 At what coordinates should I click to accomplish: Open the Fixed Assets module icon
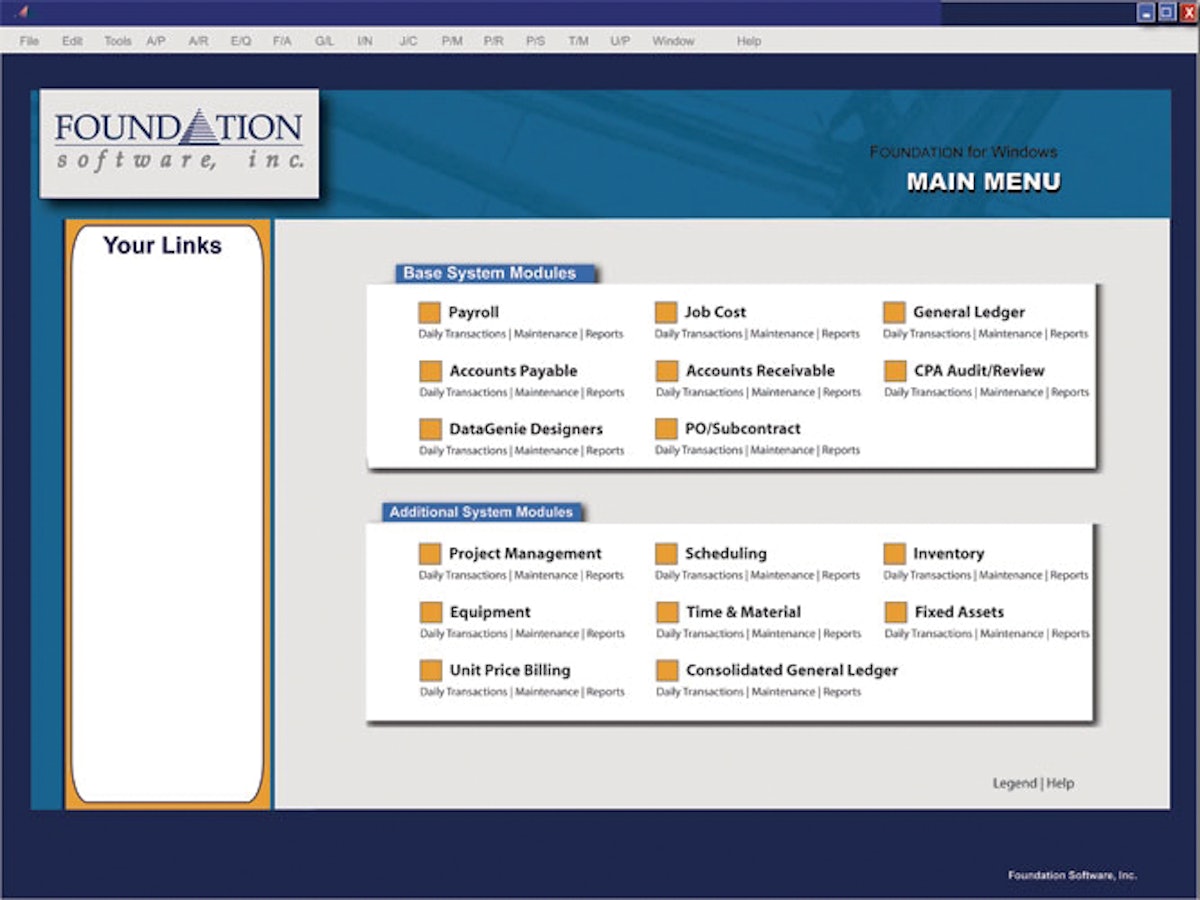pyautogui.click(x=896, y=612)
